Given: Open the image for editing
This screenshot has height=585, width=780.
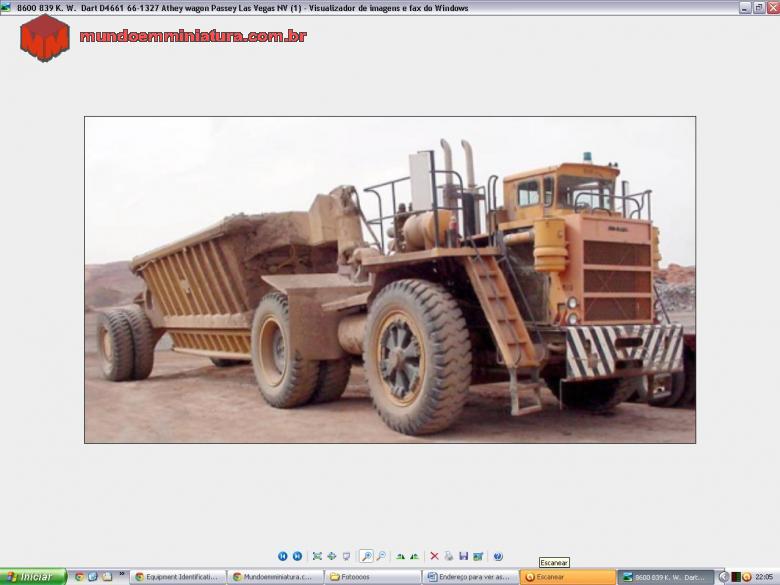Looking at the screenshot, I should [478, 556].
